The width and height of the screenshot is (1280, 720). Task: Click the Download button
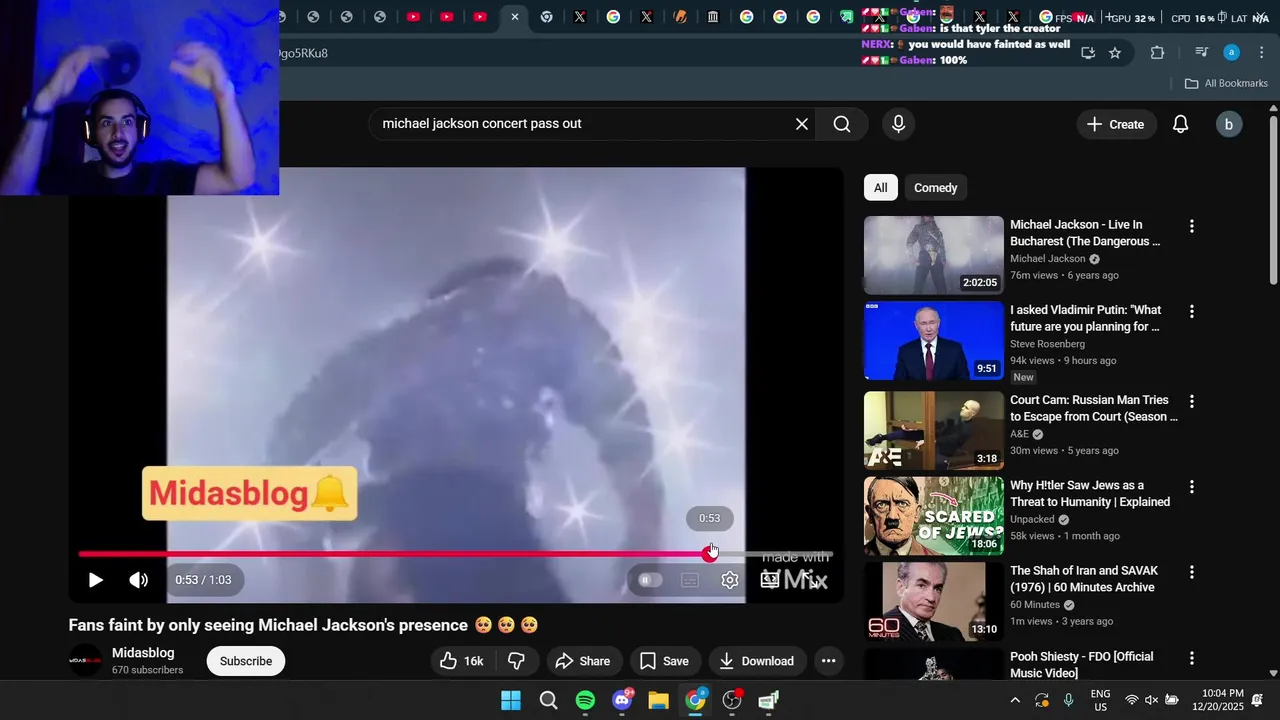point(756,661)
